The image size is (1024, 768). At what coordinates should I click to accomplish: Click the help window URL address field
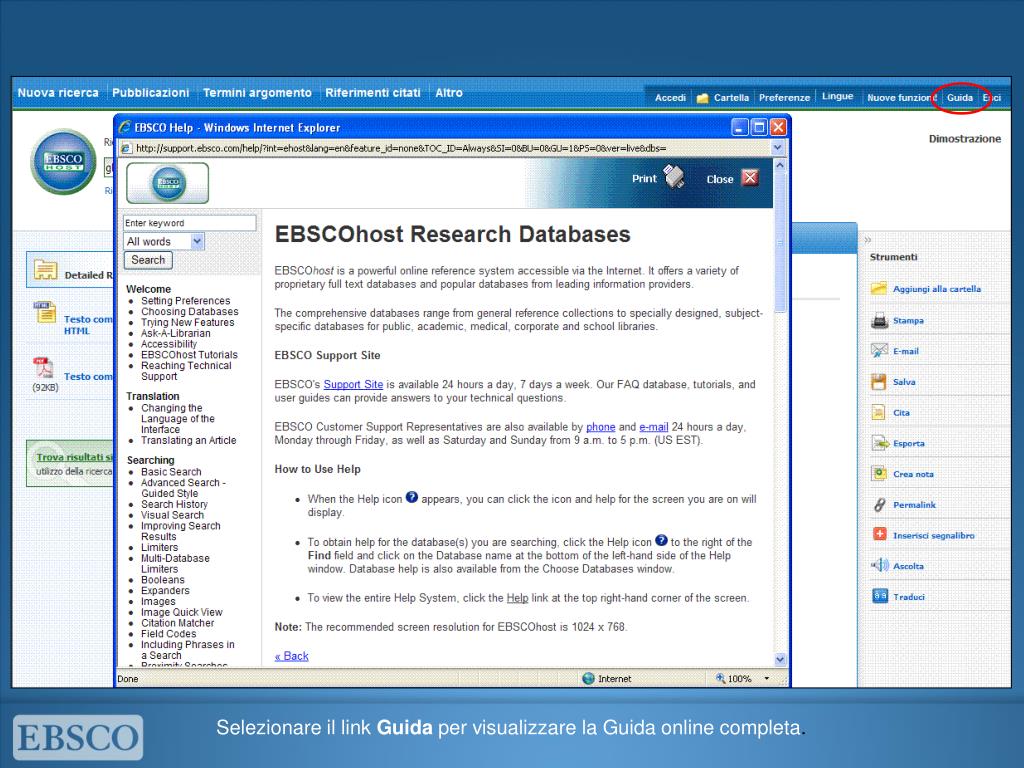(453, 148)
